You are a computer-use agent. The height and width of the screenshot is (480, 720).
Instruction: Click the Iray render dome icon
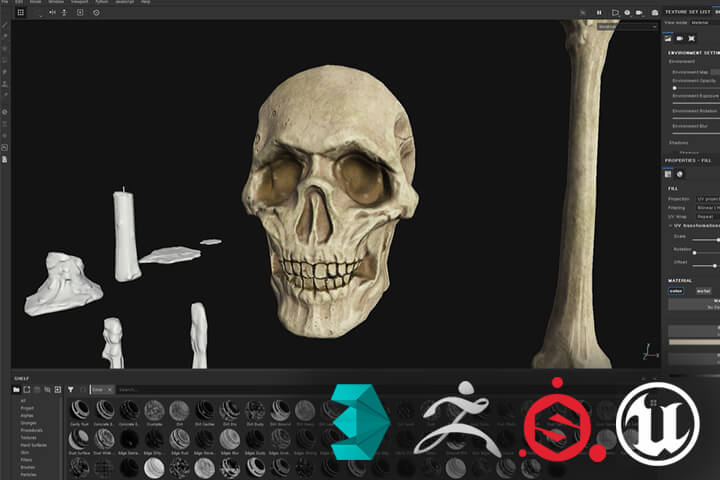[x=655, y=13]
